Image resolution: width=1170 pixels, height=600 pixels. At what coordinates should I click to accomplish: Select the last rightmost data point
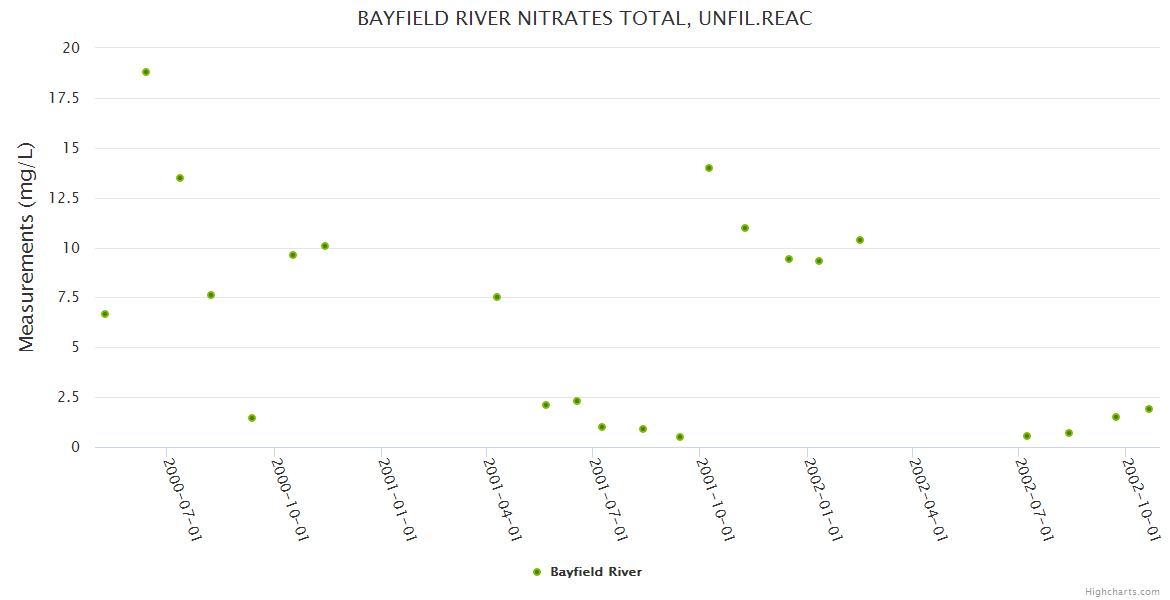(1149, 409)
